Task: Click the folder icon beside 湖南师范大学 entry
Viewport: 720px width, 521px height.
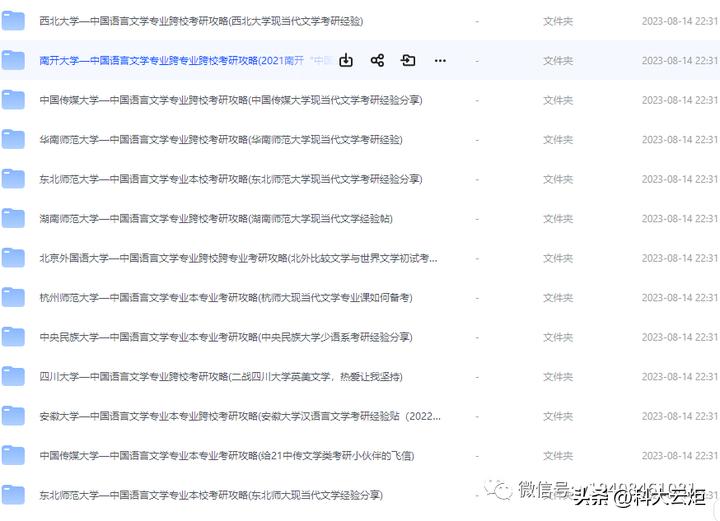Action: tap(13, 218)
